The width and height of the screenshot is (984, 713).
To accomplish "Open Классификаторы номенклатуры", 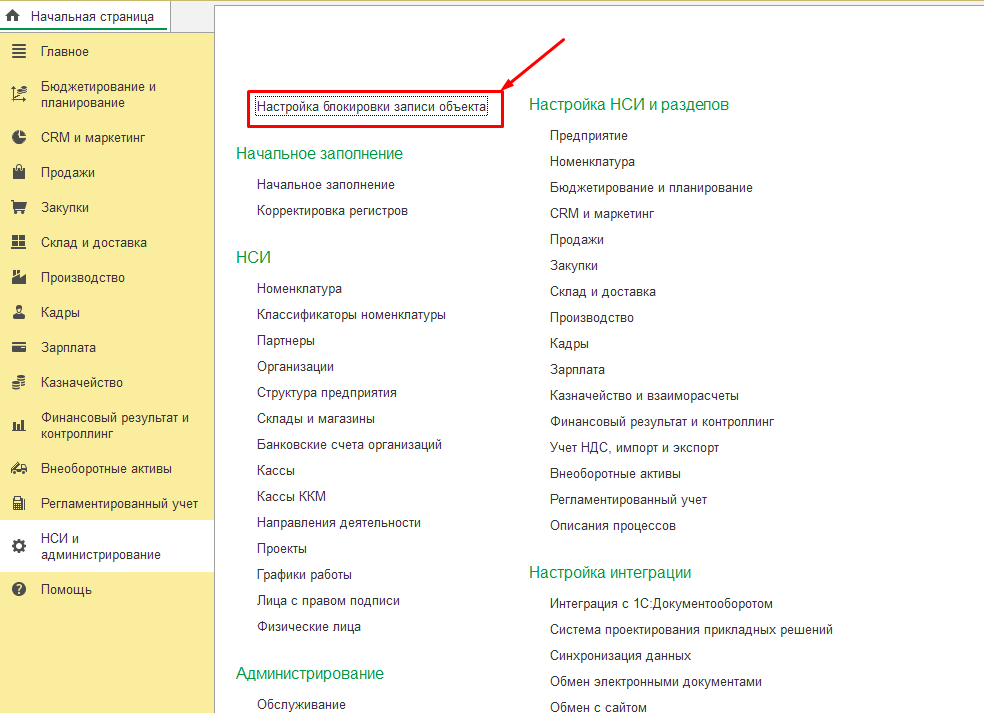I will (351, 314).
